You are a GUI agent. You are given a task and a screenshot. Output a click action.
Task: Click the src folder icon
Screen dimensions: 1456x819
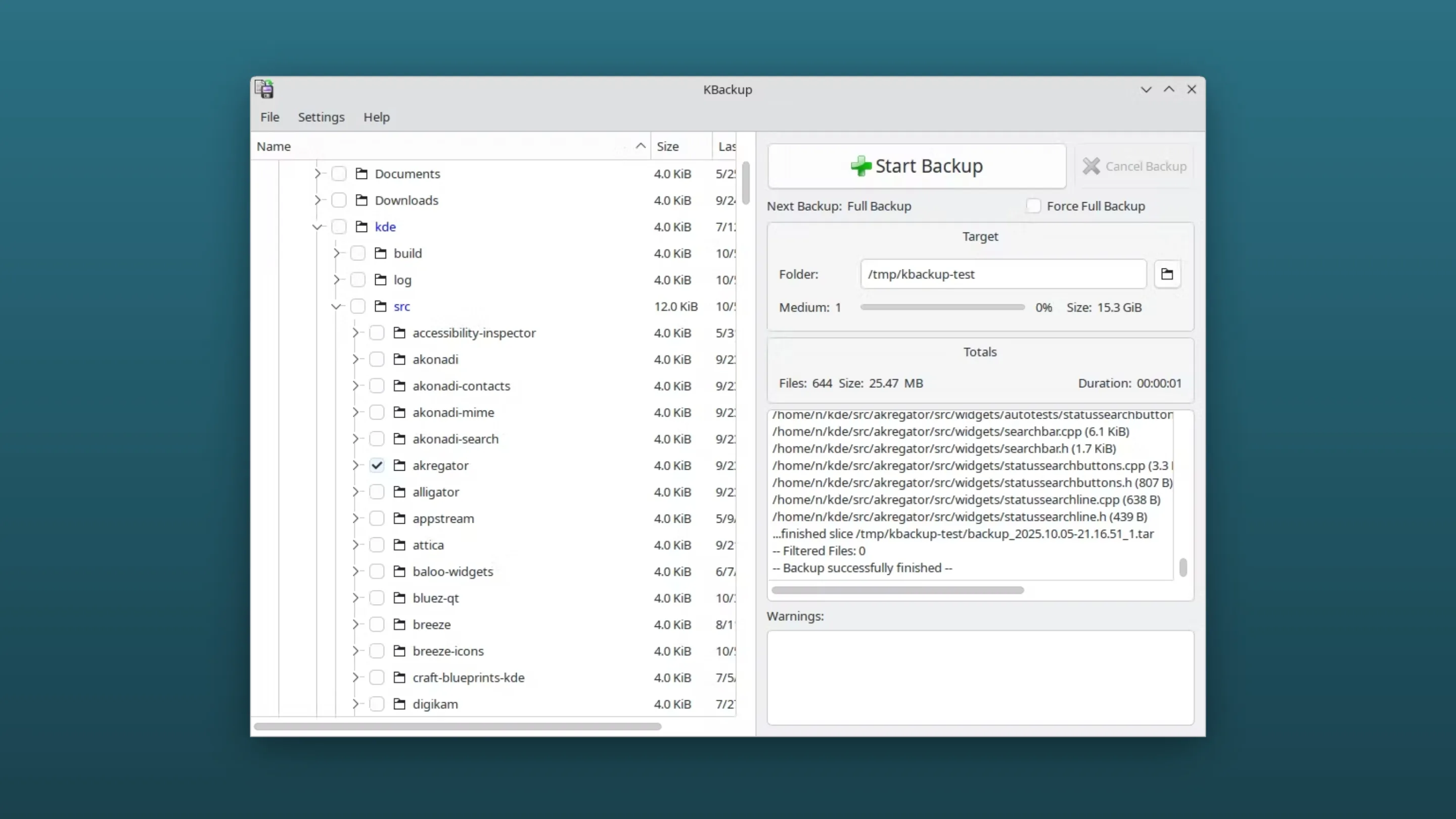point(381,306)
